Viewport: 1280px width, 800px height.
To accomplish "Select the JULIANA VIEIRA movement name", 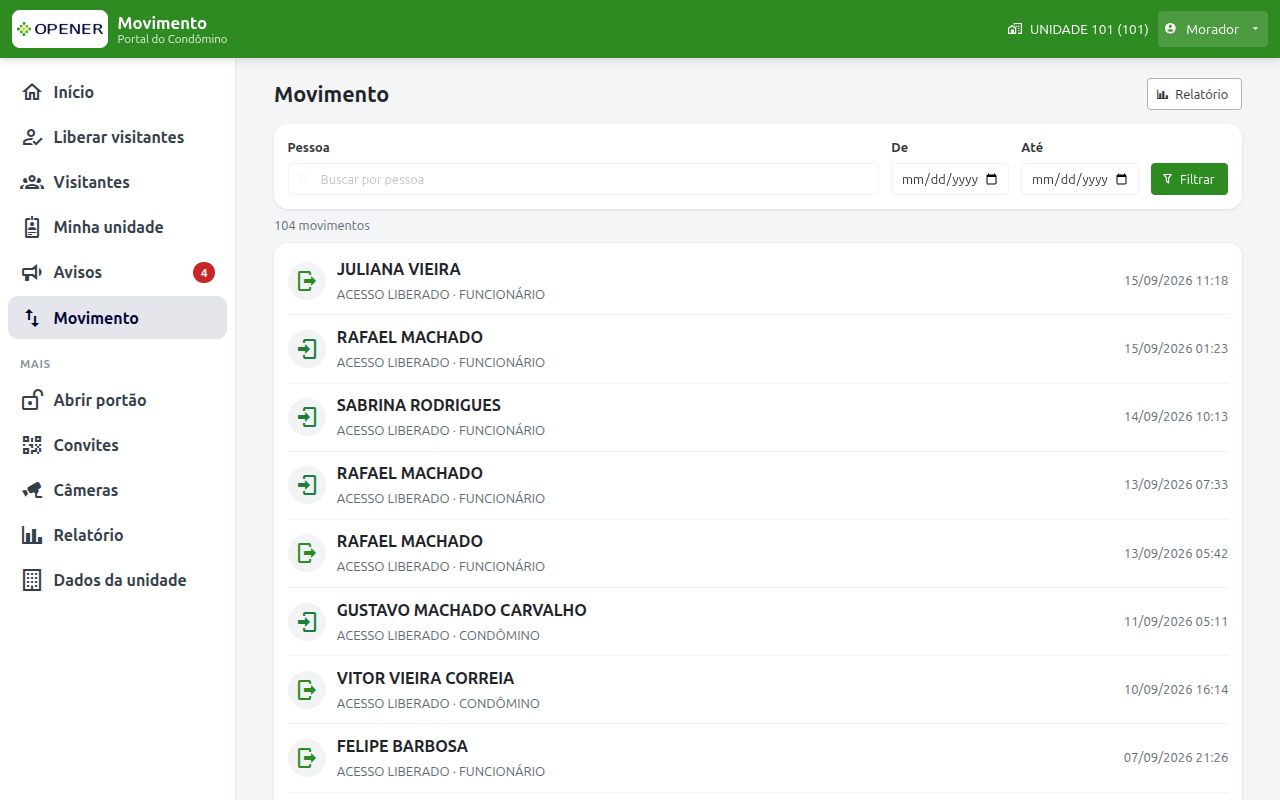I will click(399, 269).
